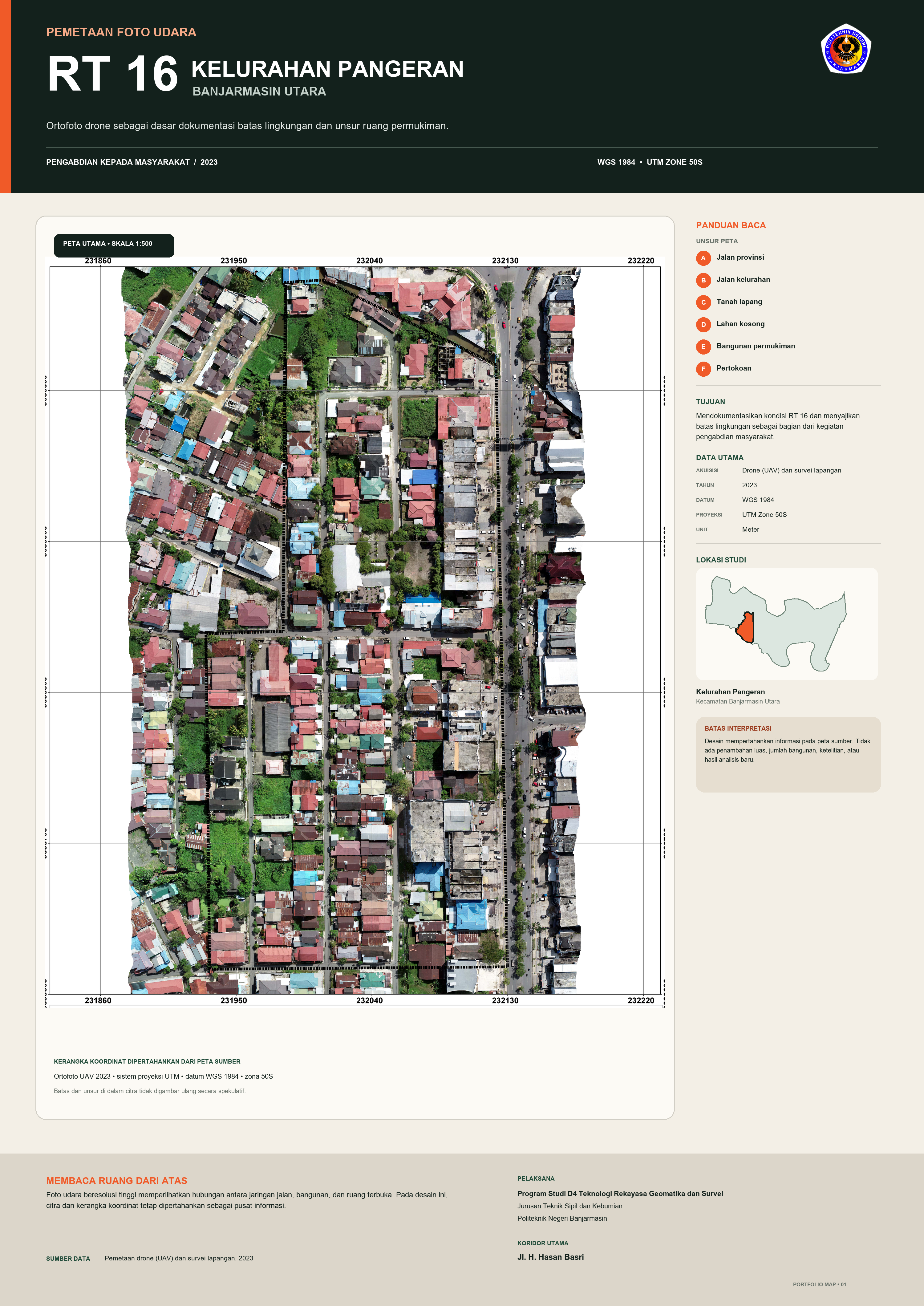
Task: Click the orange highlighted Kelurahan Pangeran area
Action: coord(745,628)
